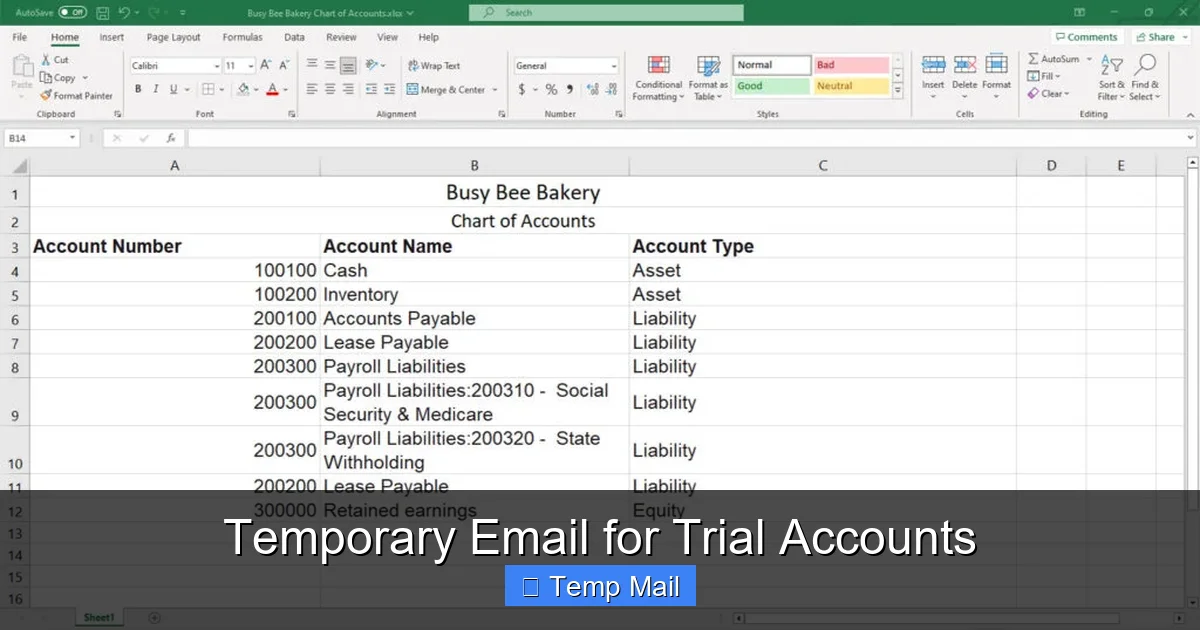Apply the Normal cell style
The image size is (1200, 630).
click(x=772, y=65)
